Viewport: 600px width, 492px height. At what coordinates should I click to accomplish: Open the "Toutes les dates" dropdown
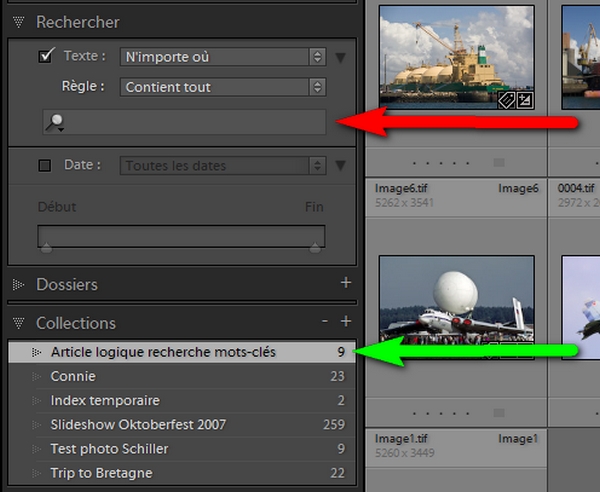click(x=222, y=165)
